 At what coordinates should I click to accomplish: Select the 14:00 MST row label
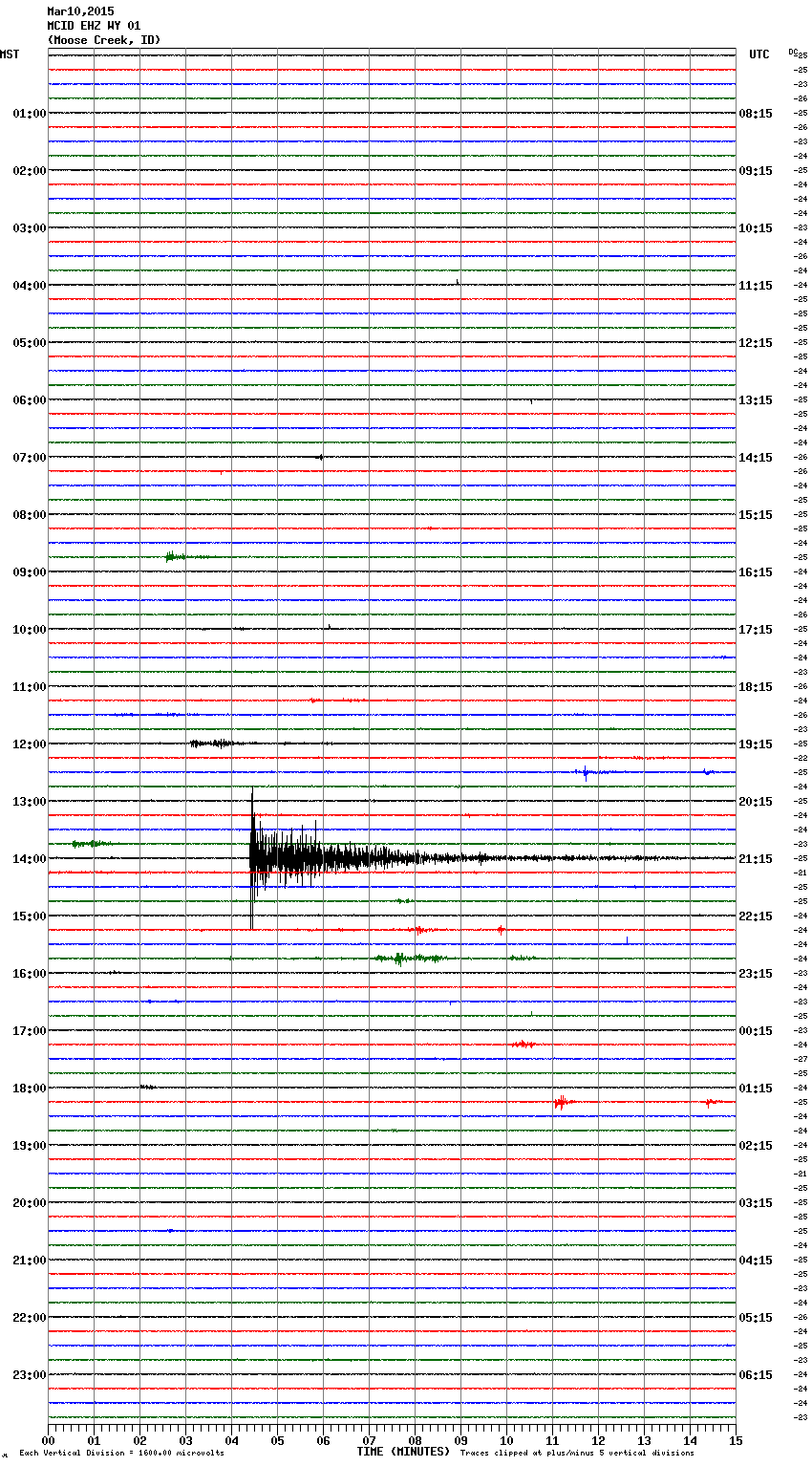click(x=29, y=859)
